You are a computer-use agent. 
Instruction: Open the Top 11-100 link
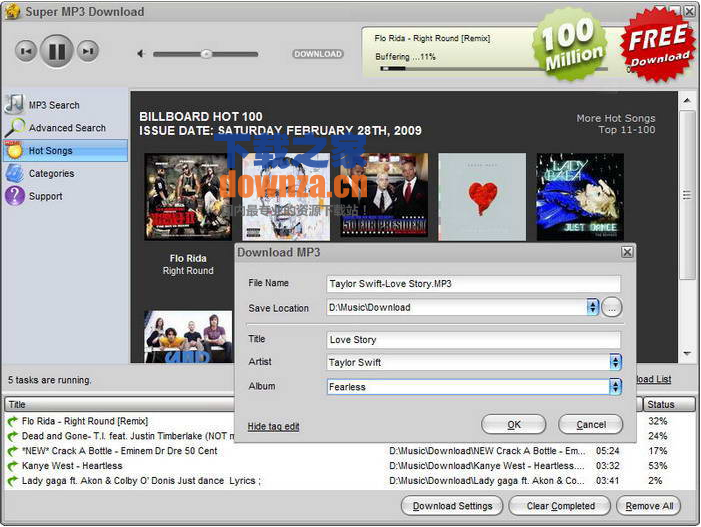(627, 130)
